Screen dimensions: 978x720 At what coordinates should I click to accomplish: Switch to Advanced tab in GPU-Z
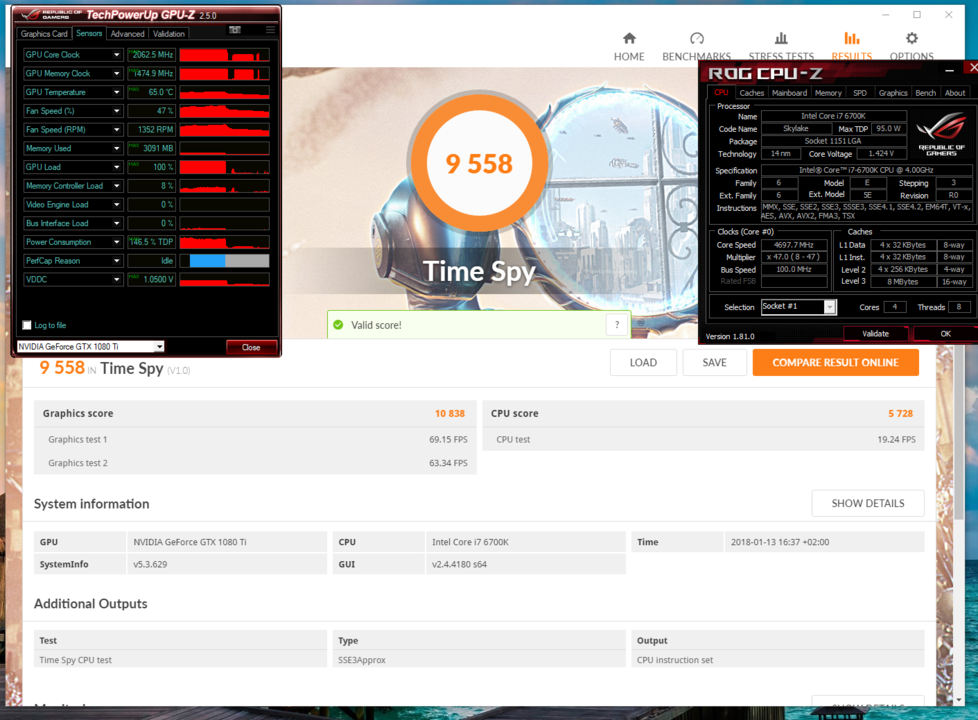tap(127, 34)
